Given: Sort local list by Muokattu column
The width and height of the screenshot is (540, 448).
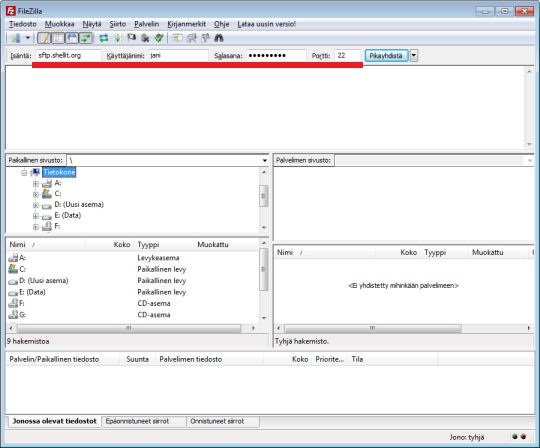Looking at the screenshot, I should click(x=226, y=244).
